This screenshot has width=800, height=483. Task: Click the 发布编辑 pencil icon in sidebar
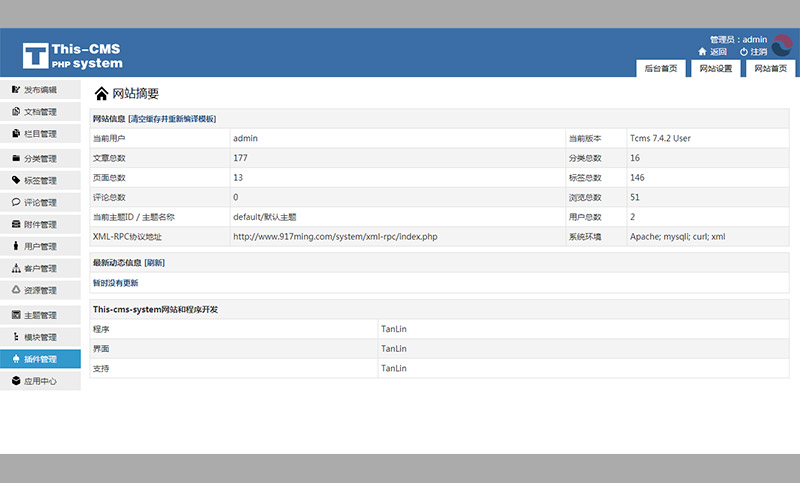click(16, 89)
